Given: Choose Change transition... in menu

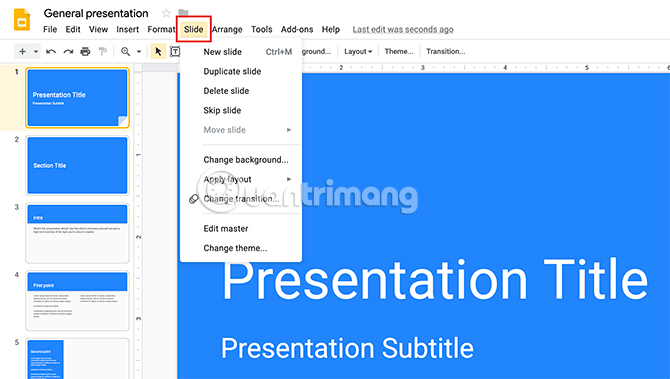Looking at the screenshot, I should [241, 199].
